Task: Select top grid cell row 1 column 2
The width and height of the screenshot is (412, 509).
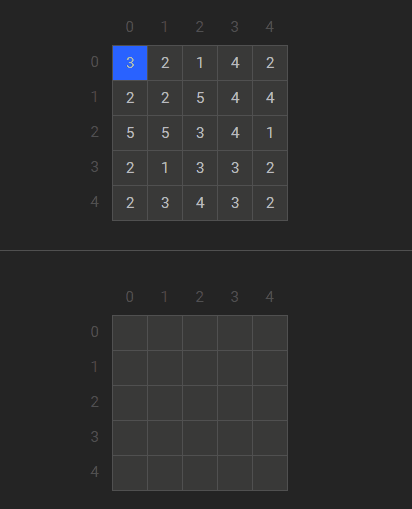Action: pyautogui.click(x=200, y=98)
